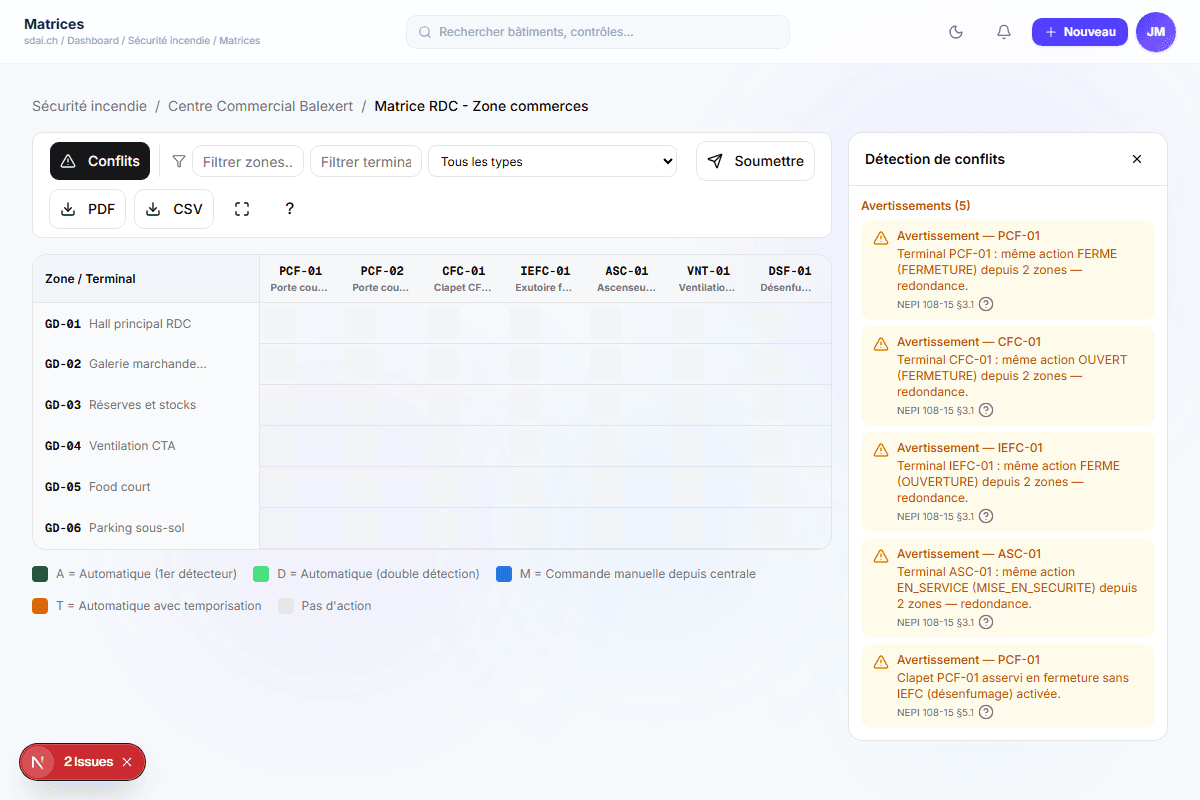Export matrix as CSV
1200x800 pixels.
point(174,209)
